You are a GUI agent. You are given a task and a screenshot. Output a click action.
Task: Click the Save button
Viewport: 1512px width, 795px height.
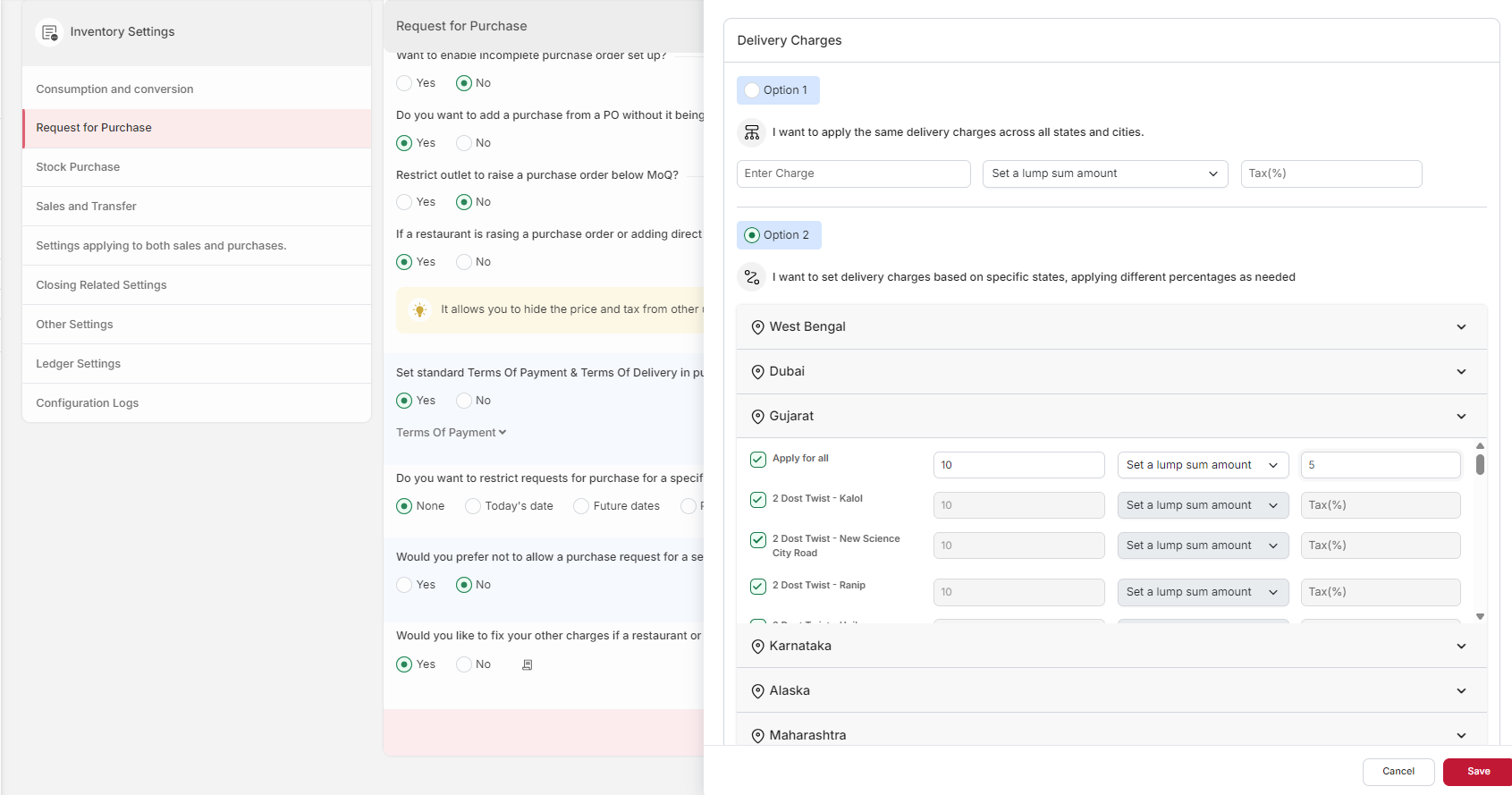[x=1477, y=772]
